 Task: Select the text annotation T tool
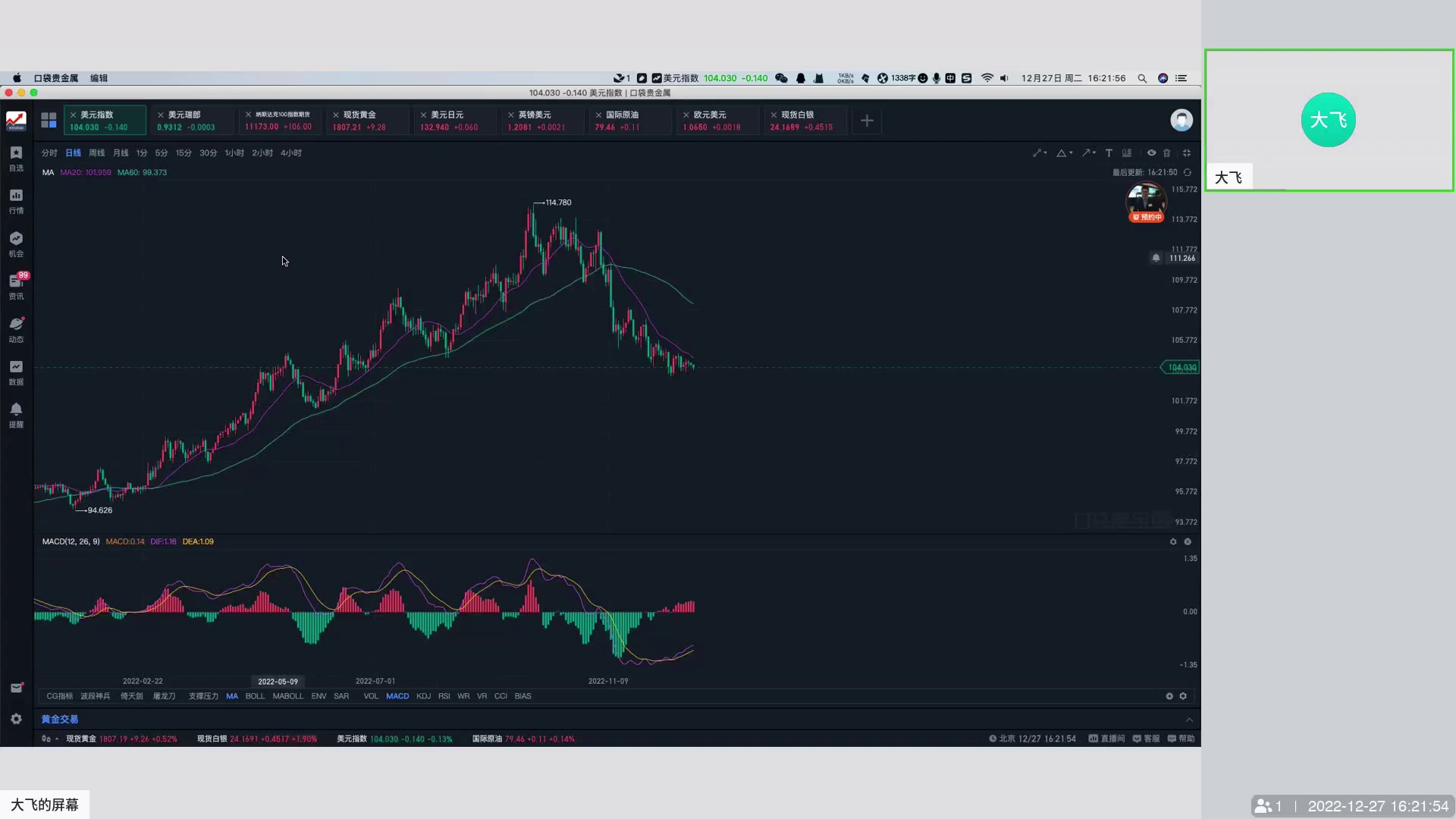click(1109, 153)
